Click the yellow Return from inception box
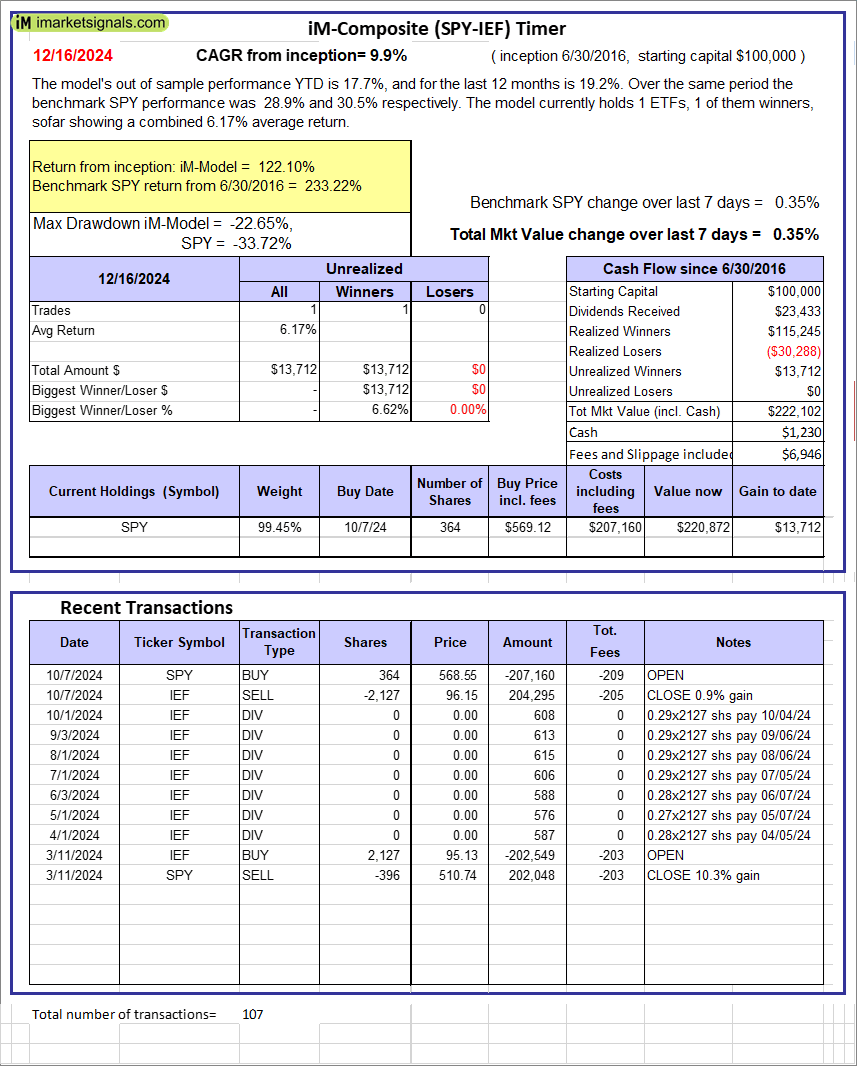The height and width of the screenshot is (1066, 857). click(220, 176)
